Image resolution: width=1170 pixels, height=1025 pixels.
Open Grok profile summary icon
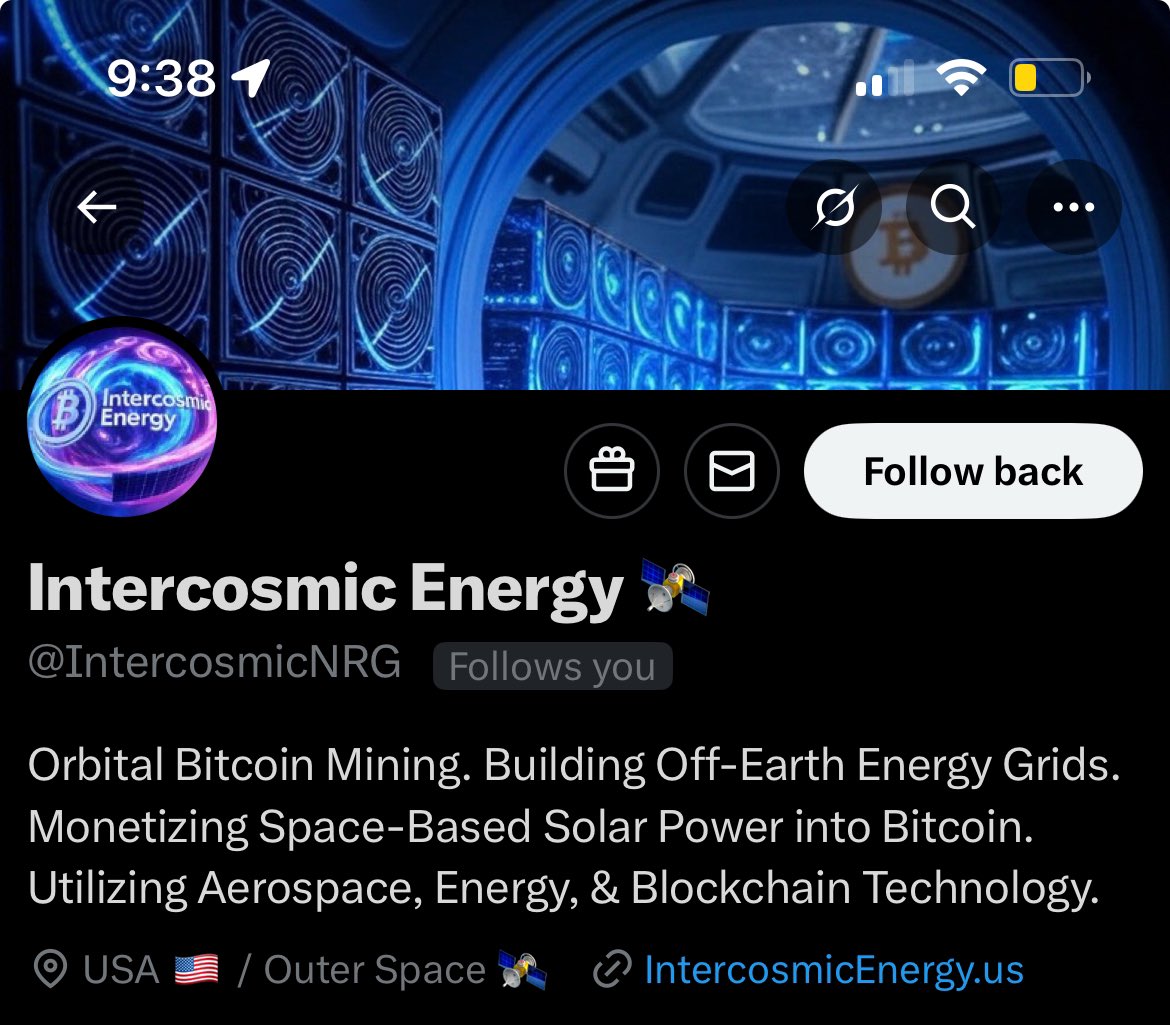click(x=834, y=207)
